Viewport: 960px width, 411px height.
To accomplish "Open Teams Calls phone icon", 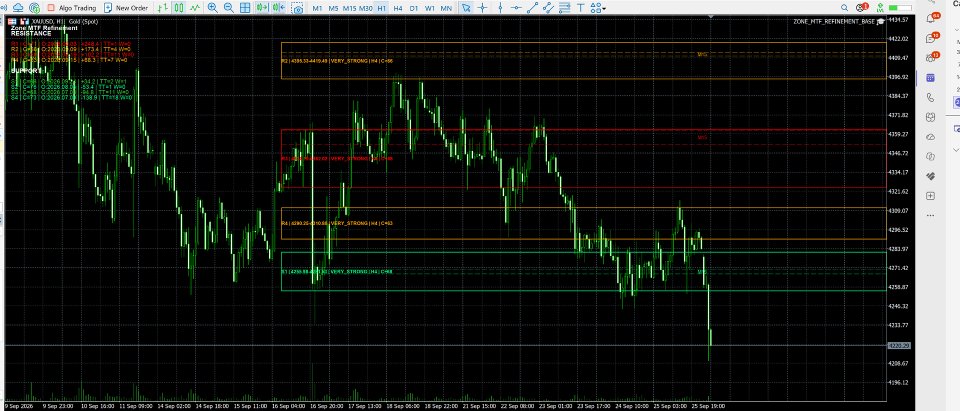I will (931, 97).
